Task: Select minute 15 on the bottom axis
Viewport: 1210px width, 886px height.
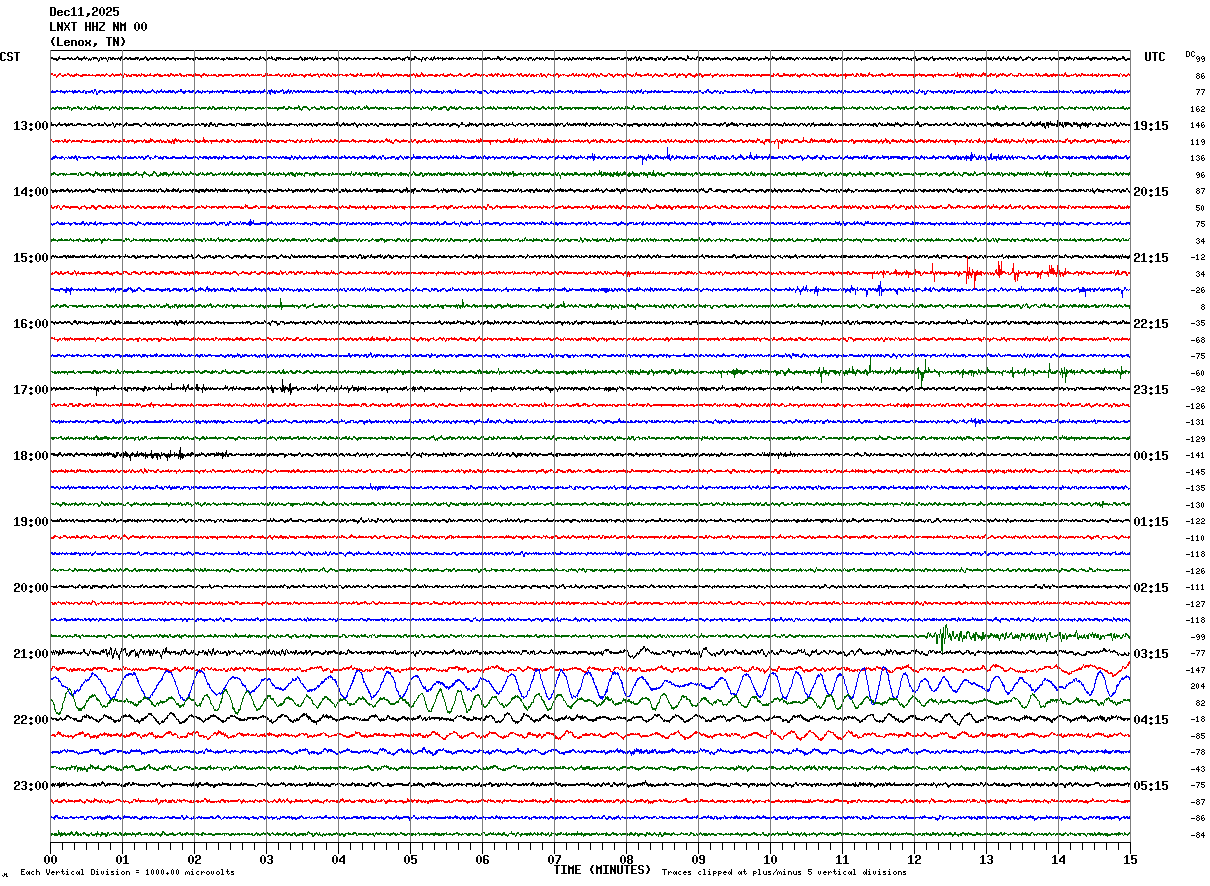Action: coord(1129,859)
